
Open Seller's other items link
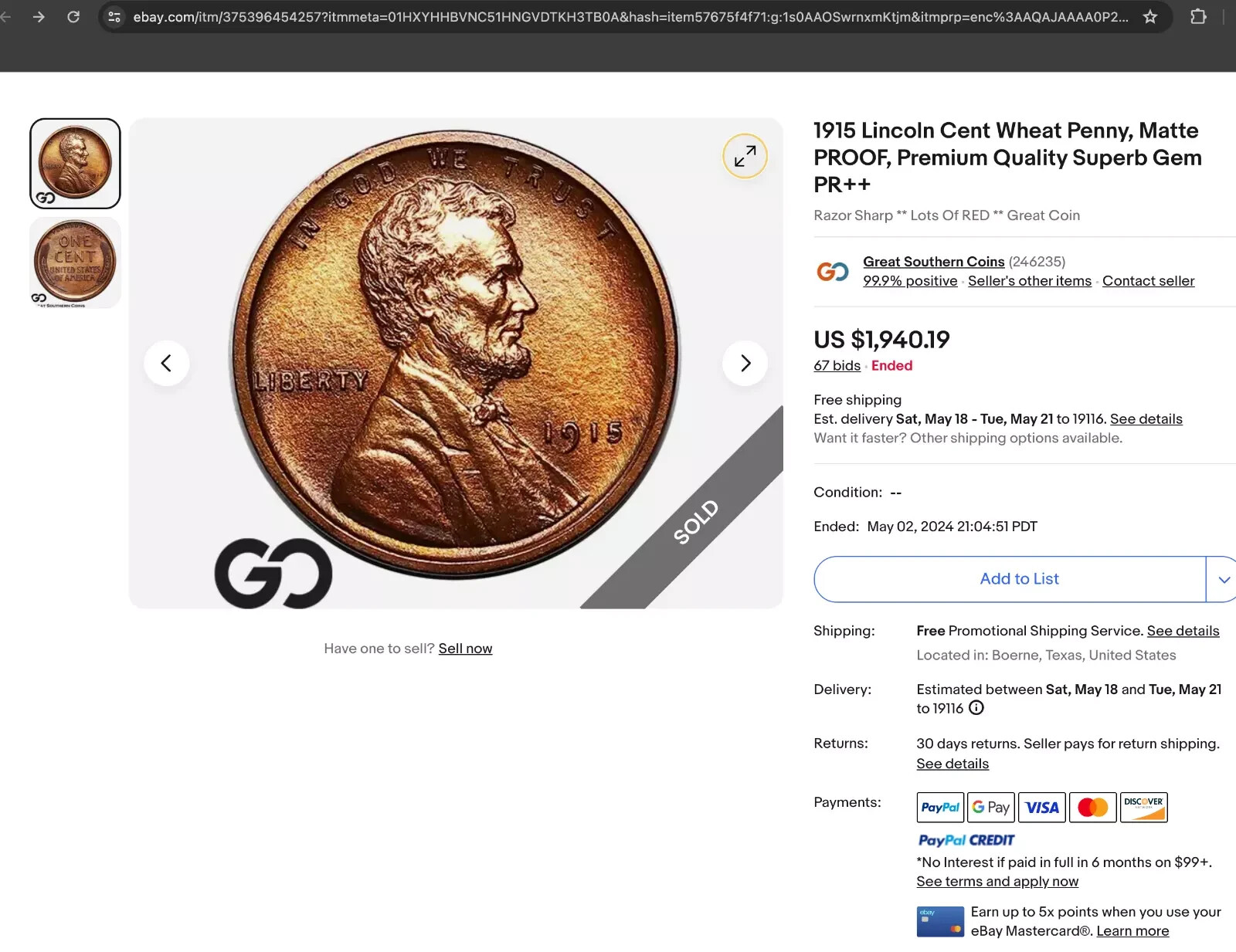click(1029, 281)
